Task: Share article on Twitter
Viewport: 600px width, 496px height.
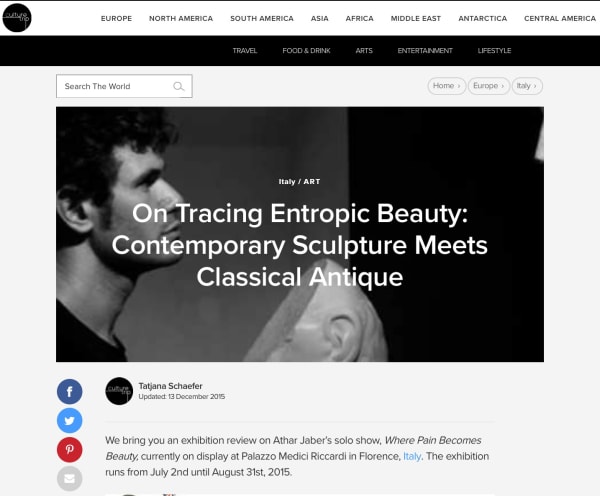Action: click(69, 421)
